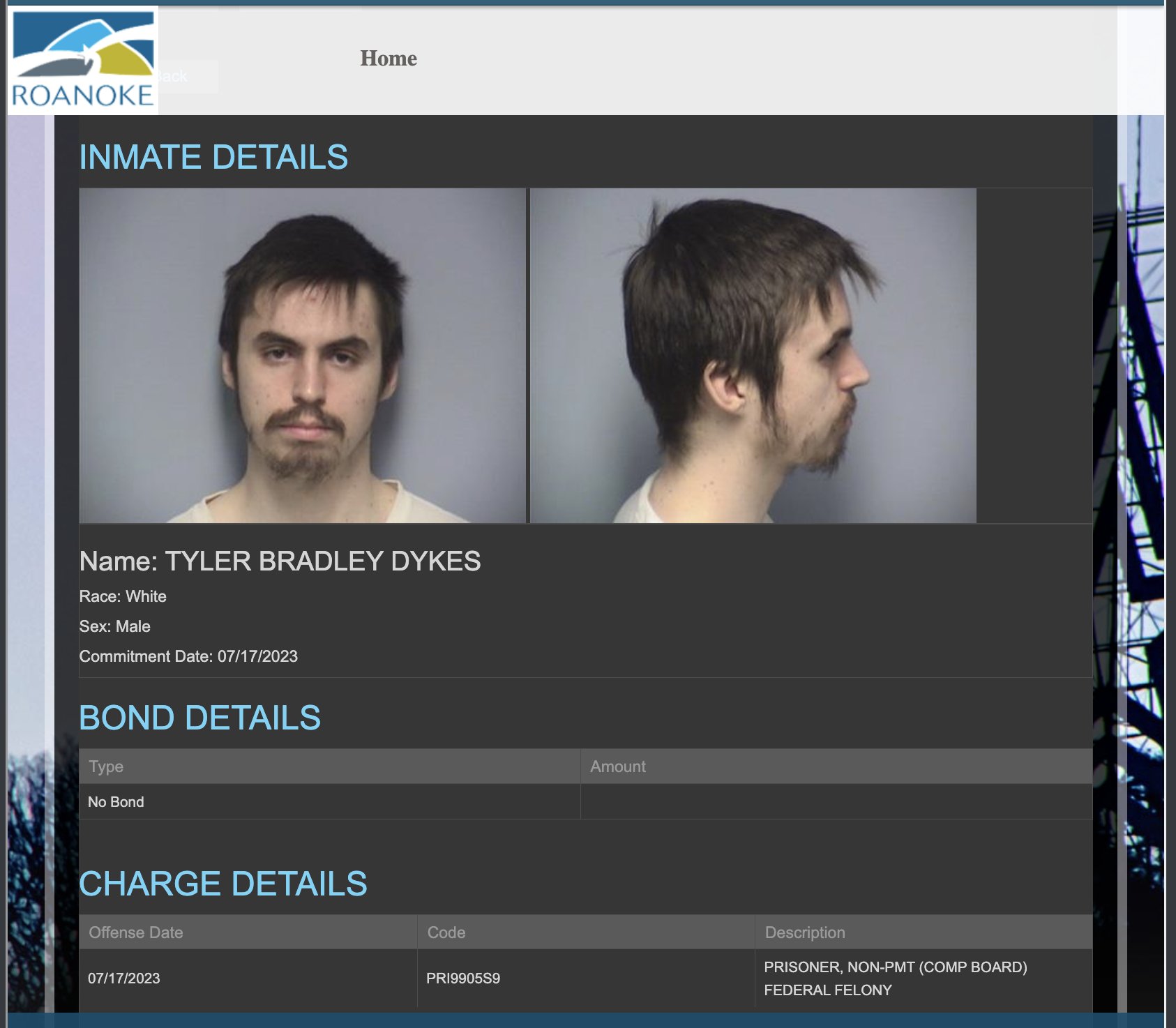Select the front-facing mugshot photo
The image size is (1176, 1028).
(x=303, y=356)
